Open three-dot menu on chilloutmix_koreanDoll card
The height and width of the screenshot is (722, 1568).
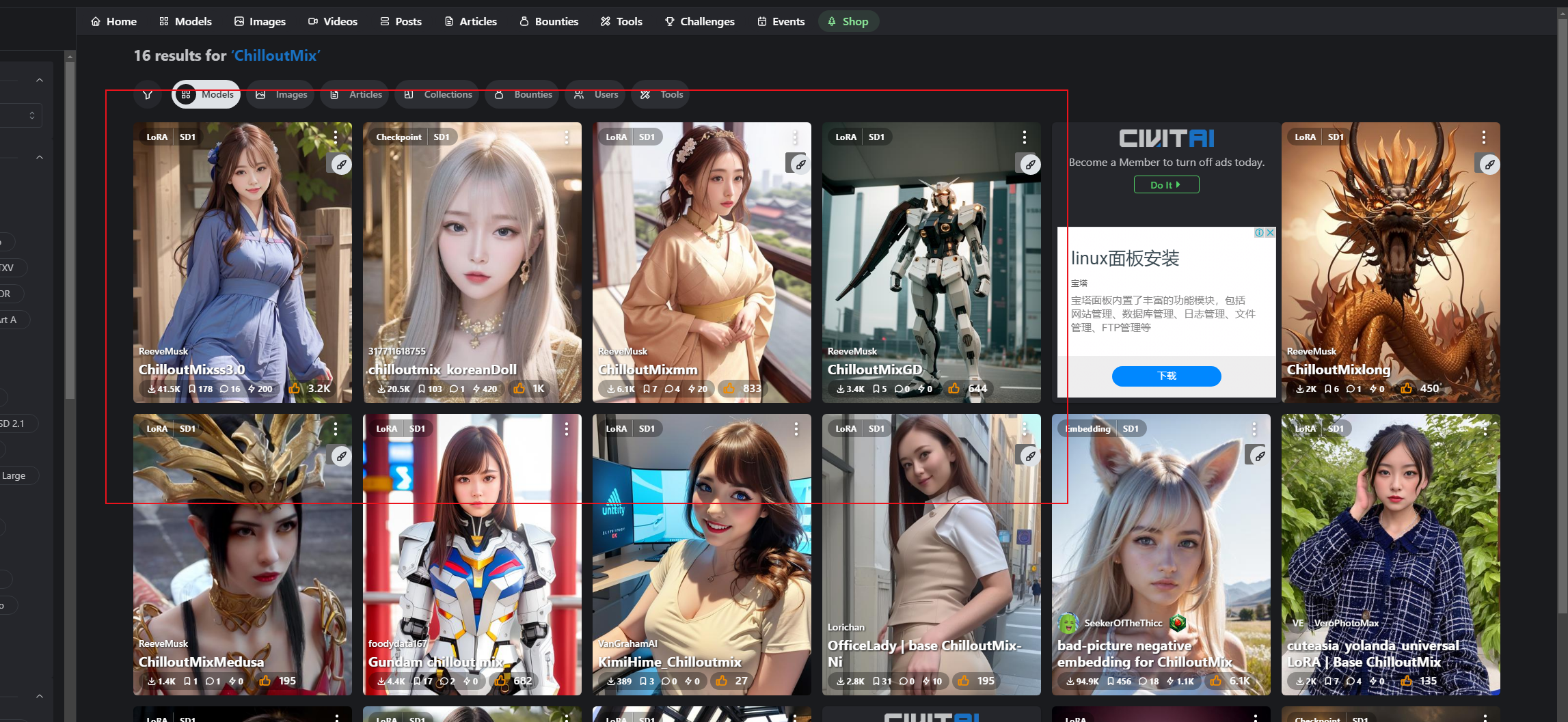click(x=566, y=137)
